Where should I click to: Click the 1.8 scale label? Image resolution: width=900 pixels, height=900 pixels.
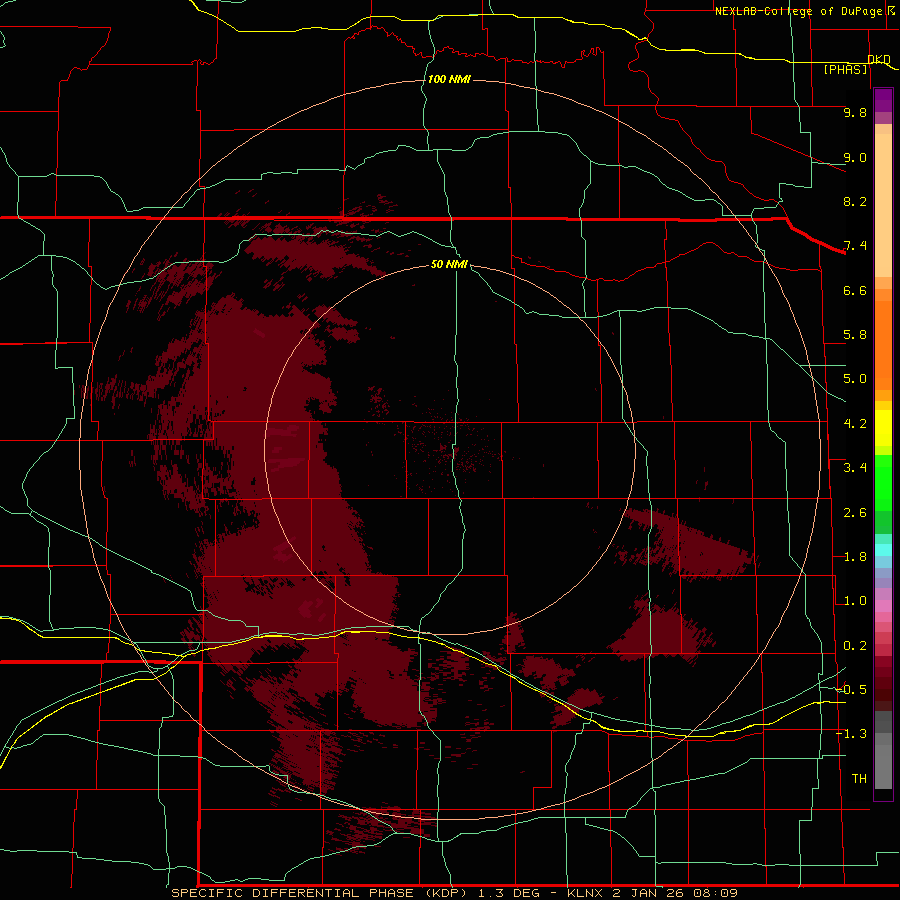pyautogui.click(x=855, y=557)
